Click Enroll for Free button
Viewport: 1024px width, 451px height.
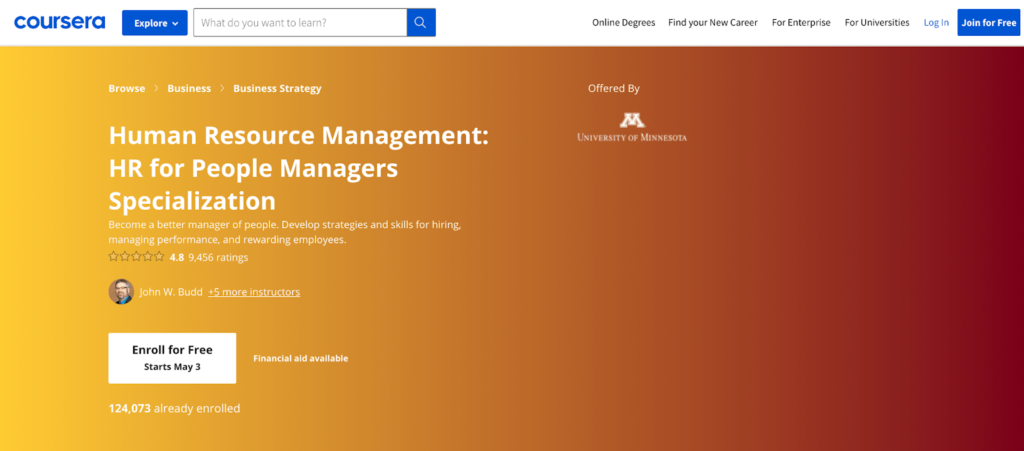[172, 358]
